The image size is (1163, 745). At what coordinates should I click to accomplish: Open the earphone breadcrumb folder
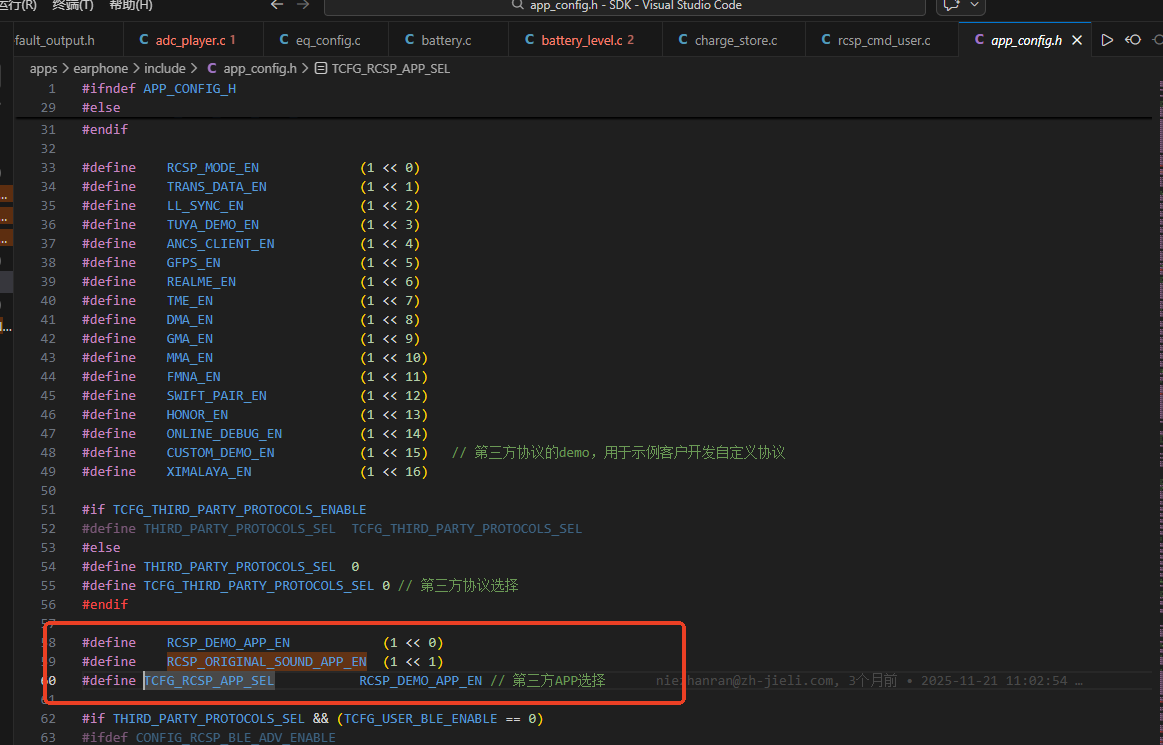pos(101,68)
